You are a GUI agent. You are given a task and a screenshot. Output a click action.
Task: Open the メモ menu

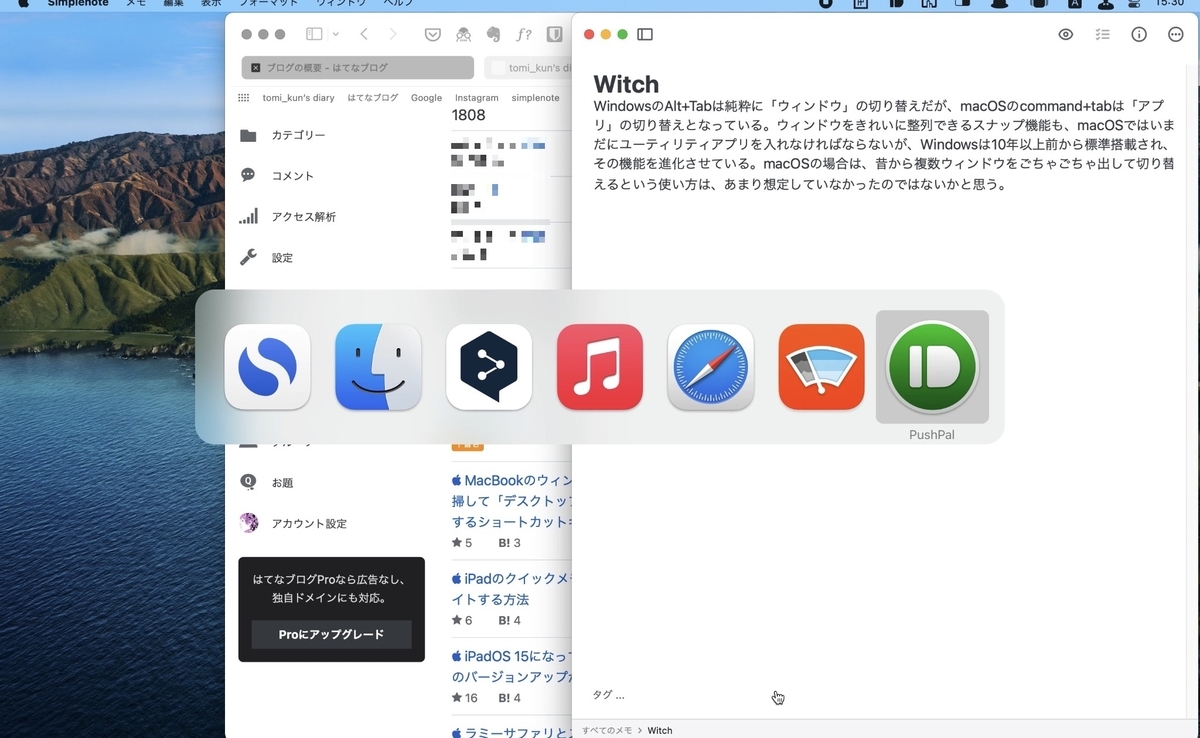click(135, 4)
